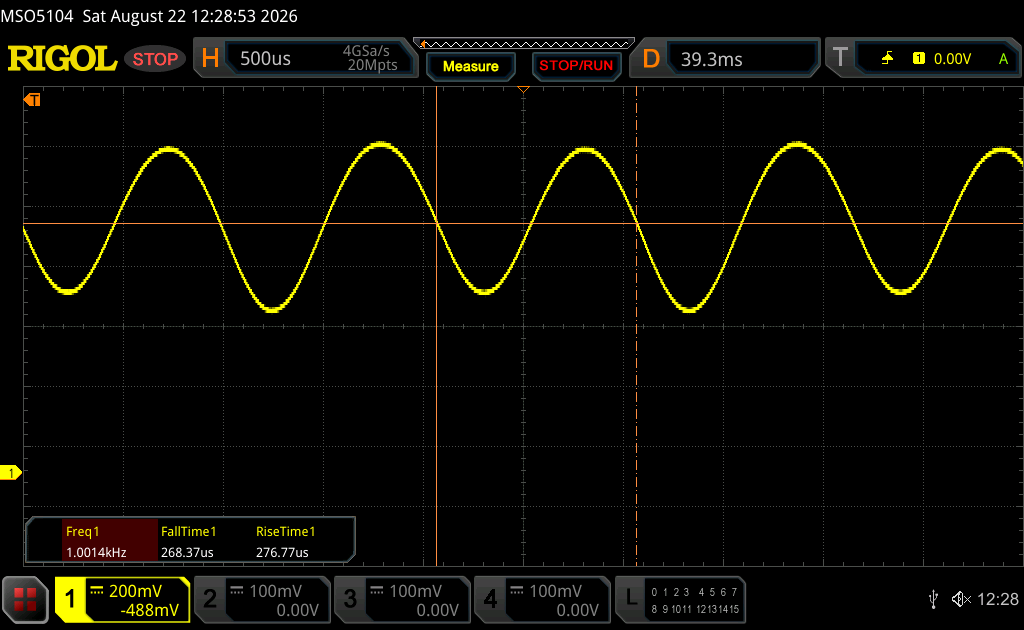Click the 12:28 clock display

tap(997, 599)
